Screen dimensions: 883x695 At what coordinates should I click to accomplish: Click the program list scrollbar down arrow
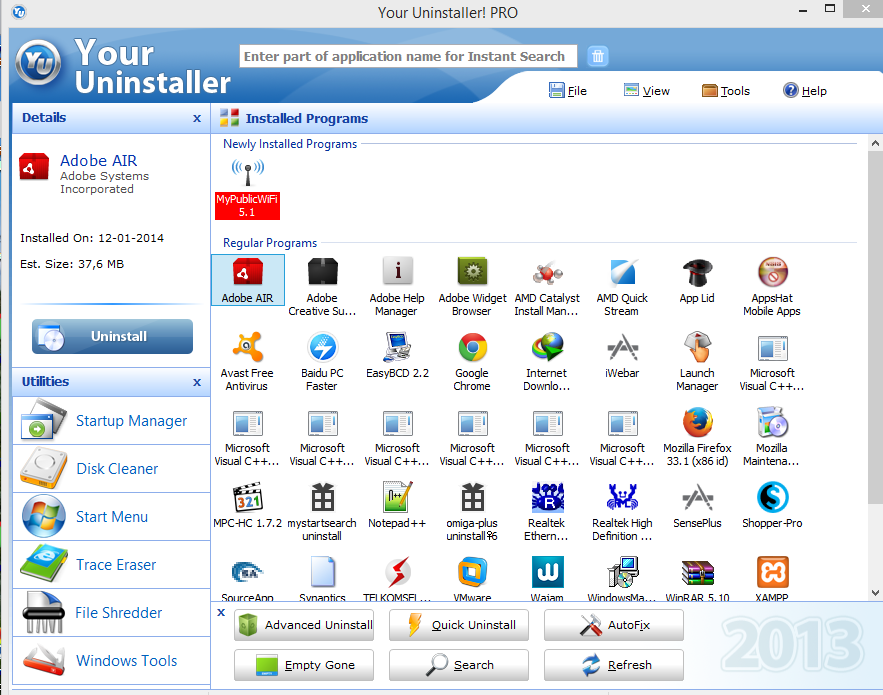tap(875, 592)
